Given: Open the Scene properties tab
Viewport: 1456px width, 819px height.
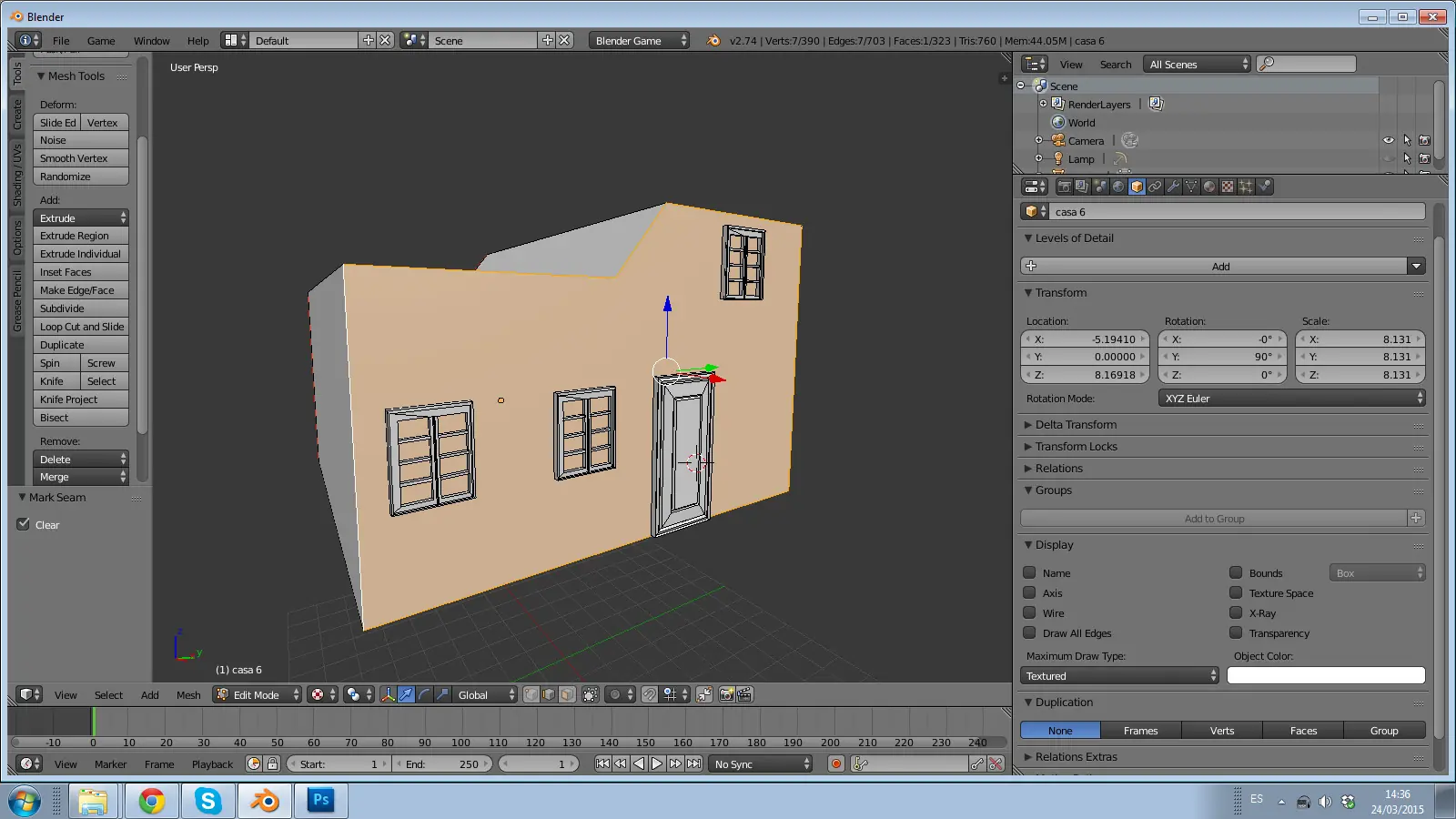Looking at the screenshot, I should [1100, 187].
